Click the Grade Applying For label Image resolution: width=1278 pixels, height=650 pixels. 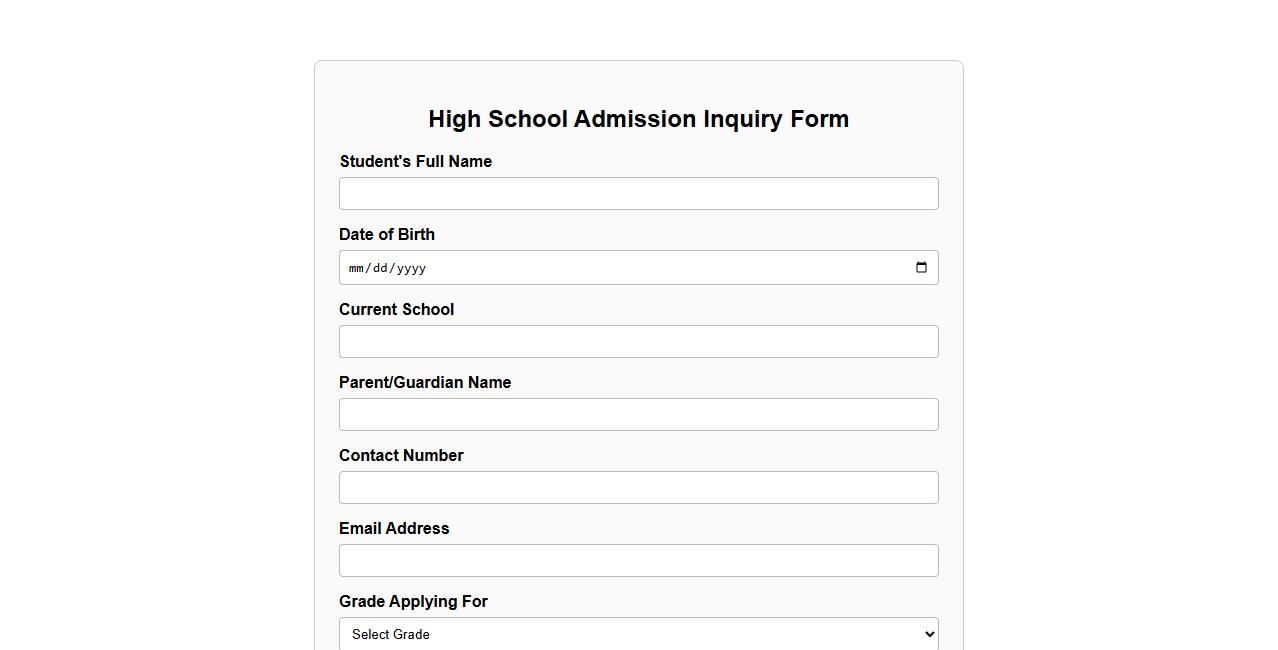(x=413, y=601)
